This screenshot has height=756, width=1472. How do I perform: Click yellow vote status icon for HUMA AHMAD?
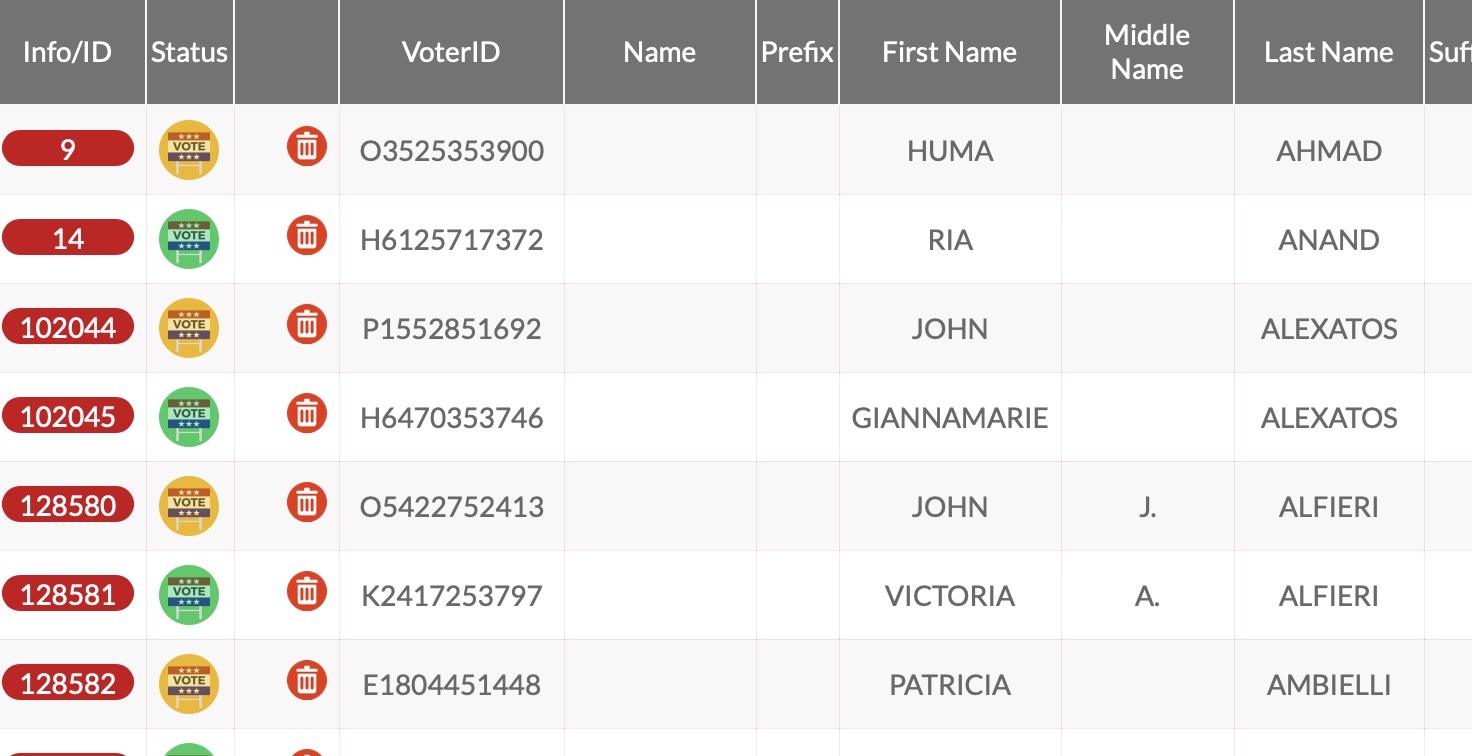tap(189, 150)
